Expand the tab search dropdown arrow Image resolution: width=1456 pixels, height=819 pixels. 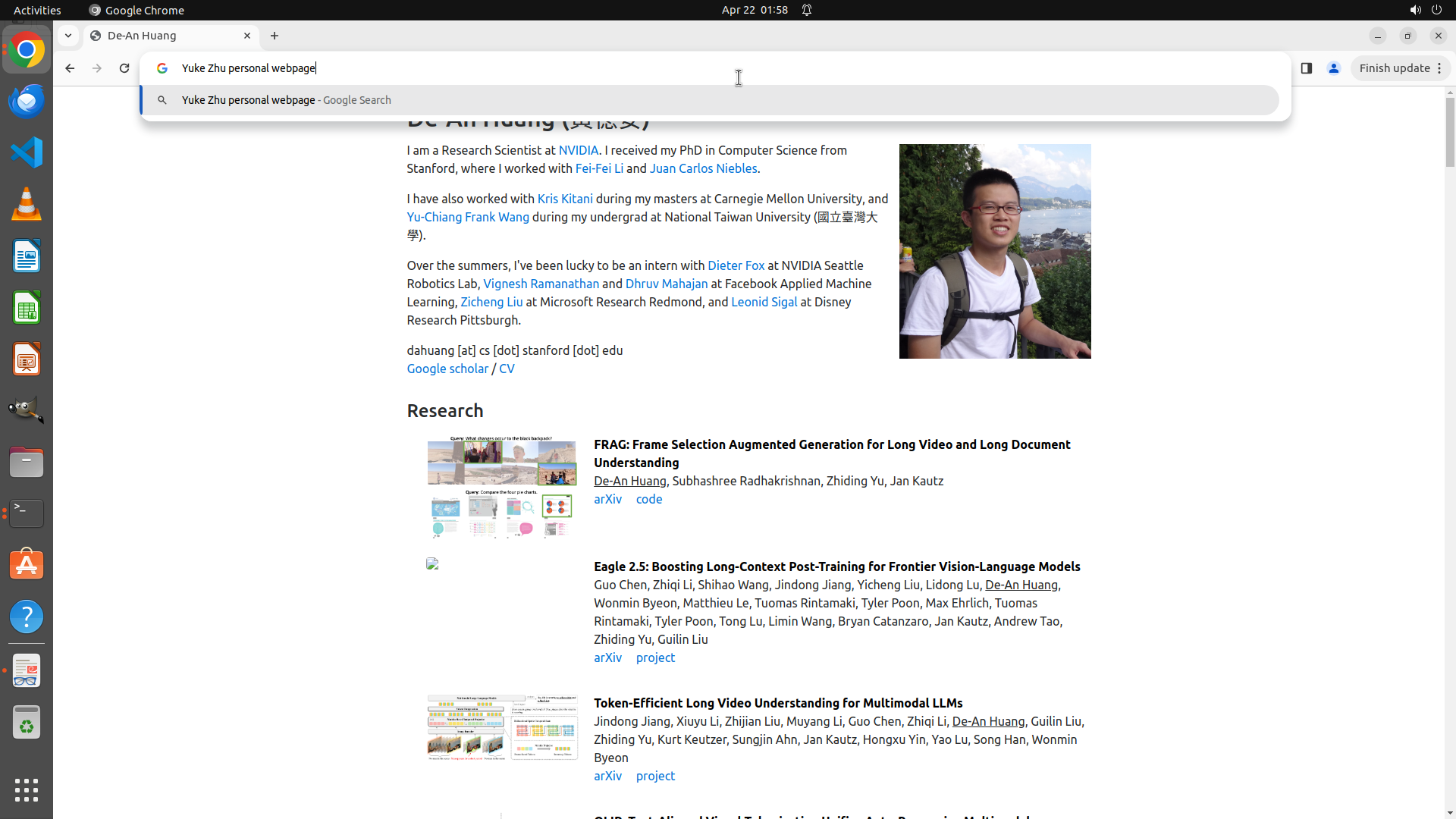click(68, 36)
